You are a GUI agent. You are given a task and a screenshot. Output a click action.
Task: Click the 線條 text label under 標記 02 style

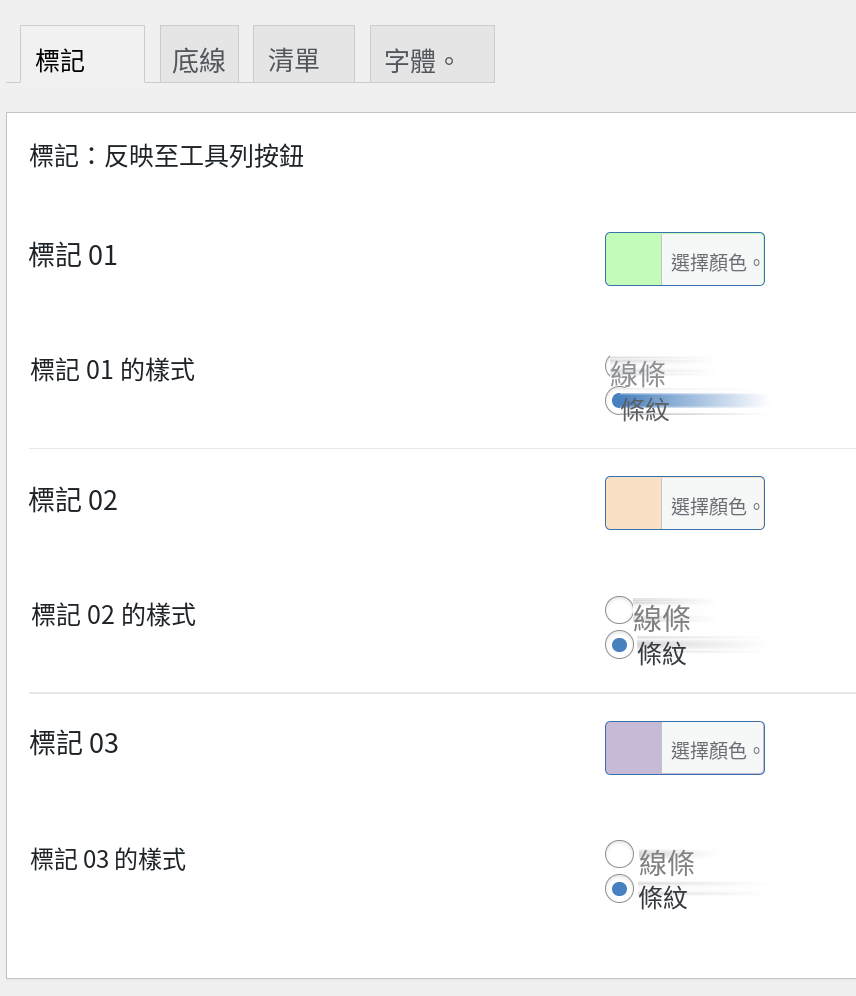point(662,619)
